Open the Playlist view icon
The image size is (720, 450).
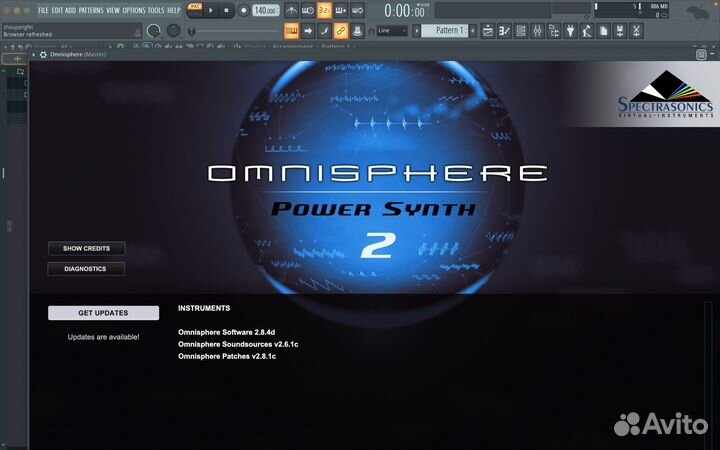[x=488, y=31]
